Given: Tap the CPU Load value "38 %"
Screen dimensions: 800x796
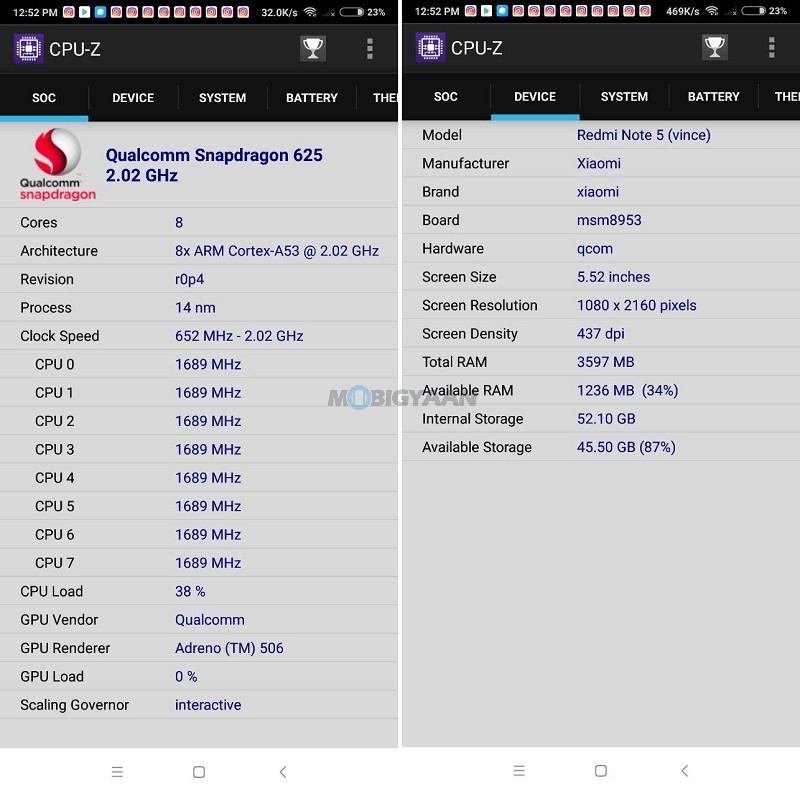Looking at the screenshot, I should (x=190, y=591).
